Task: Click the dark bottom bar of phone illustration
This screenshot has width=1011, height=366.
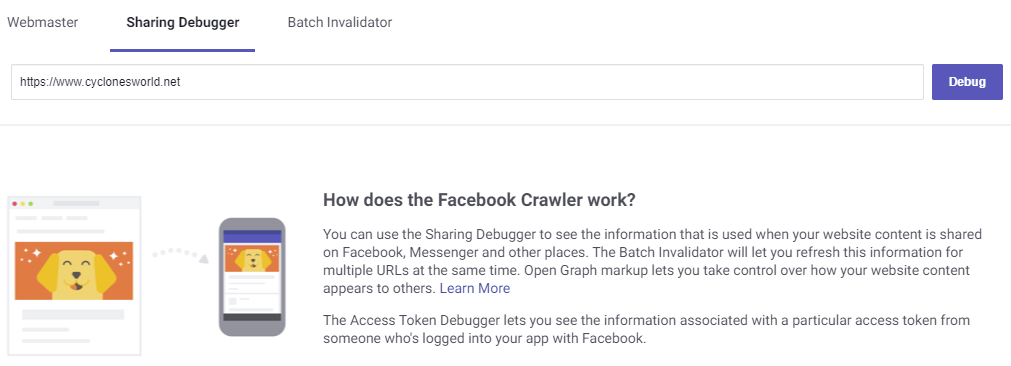Action: click(252, 317)
